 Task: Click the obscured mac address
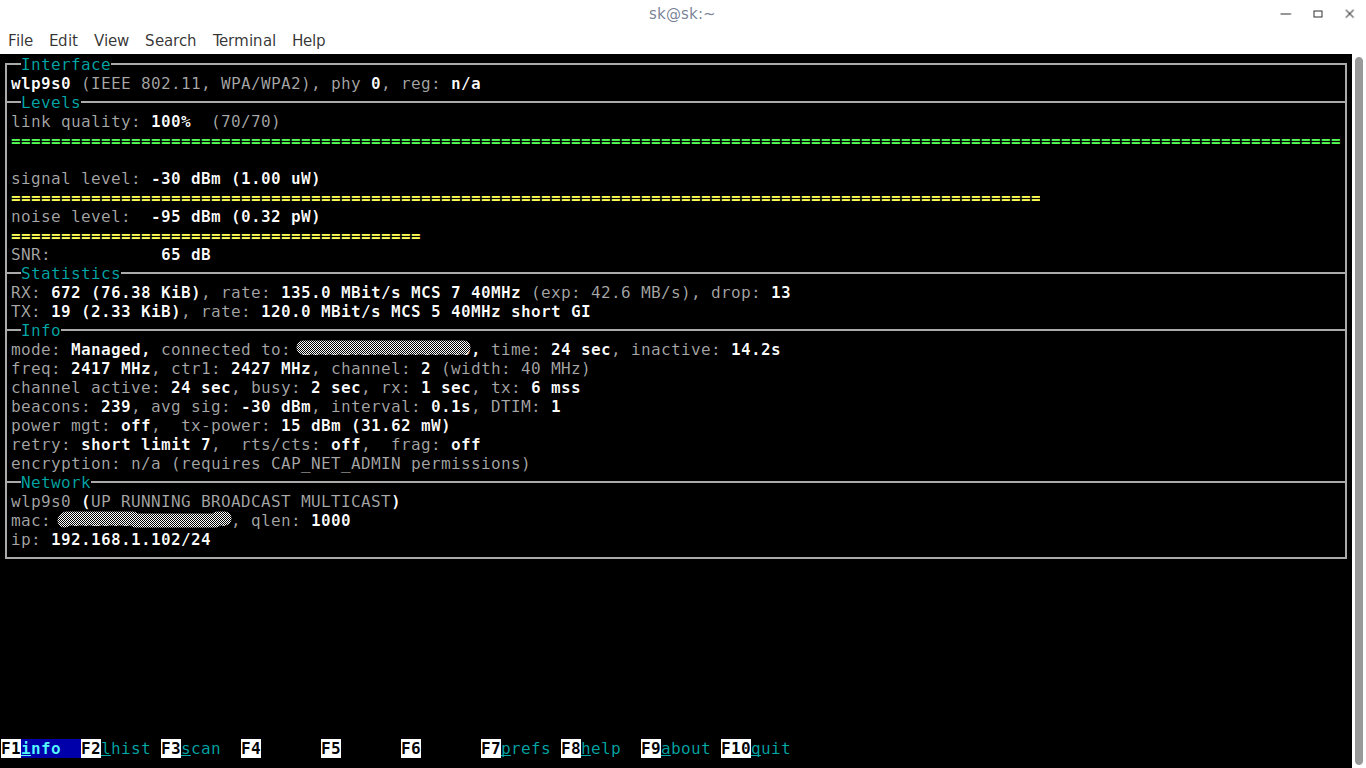[144, 520]
